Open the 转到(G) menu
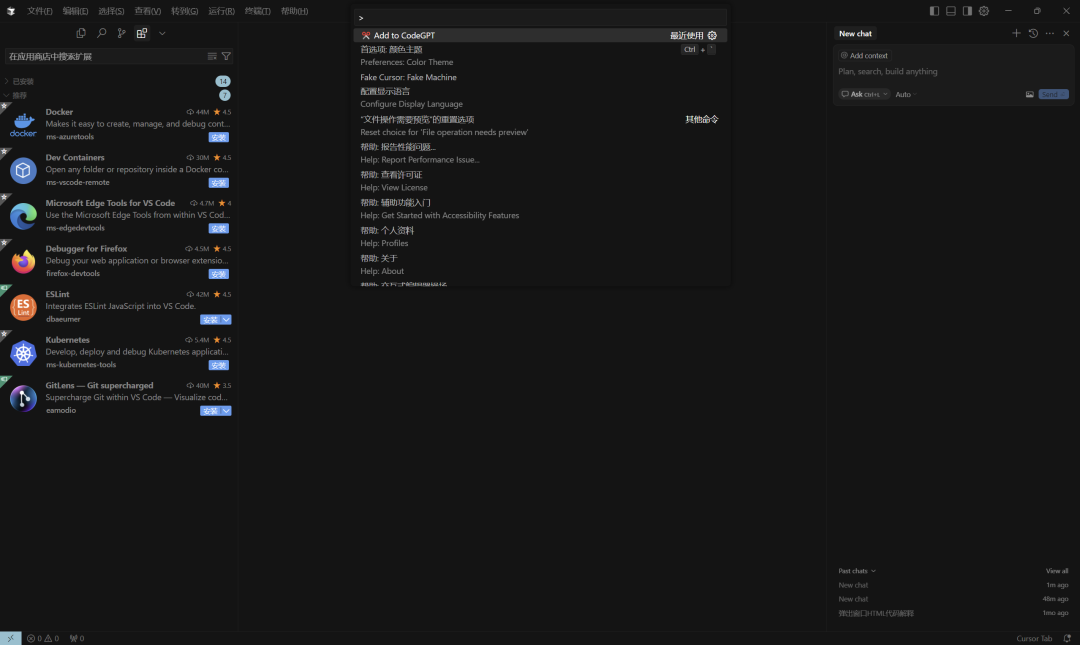Screen dimensions: 1080x645 [x=184, y=11]
